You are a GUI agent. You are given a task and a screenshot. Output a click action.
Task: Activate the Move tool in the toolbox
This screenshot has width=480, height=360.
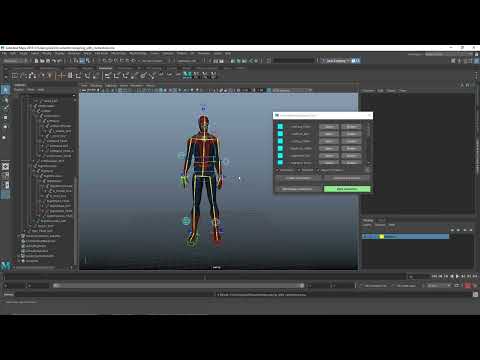5,117
